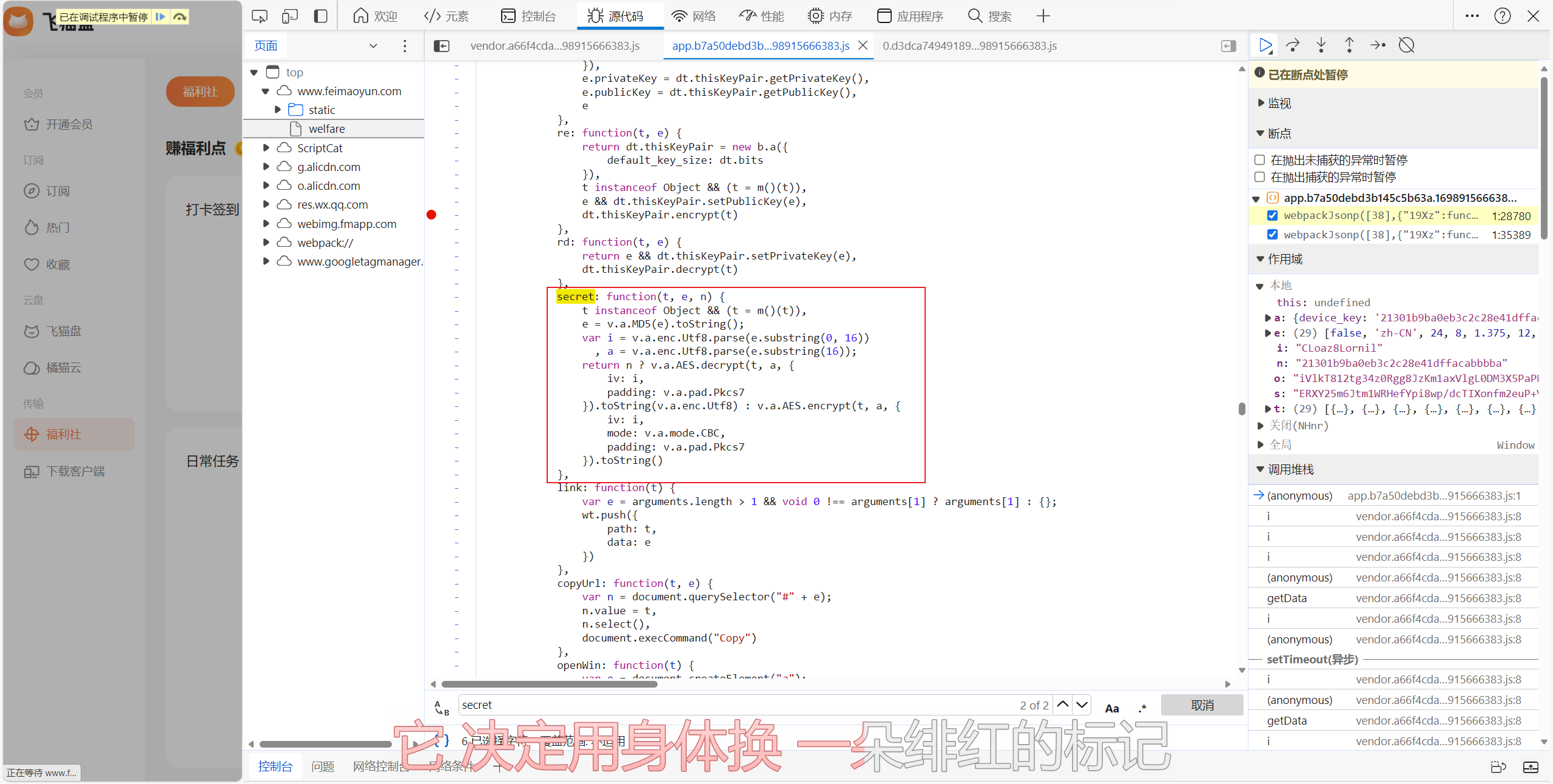Viewport: 1553px width, 784px height.
Task: Enable pause on uncaught exceptions checkbox
Action: click(1260, 160)
